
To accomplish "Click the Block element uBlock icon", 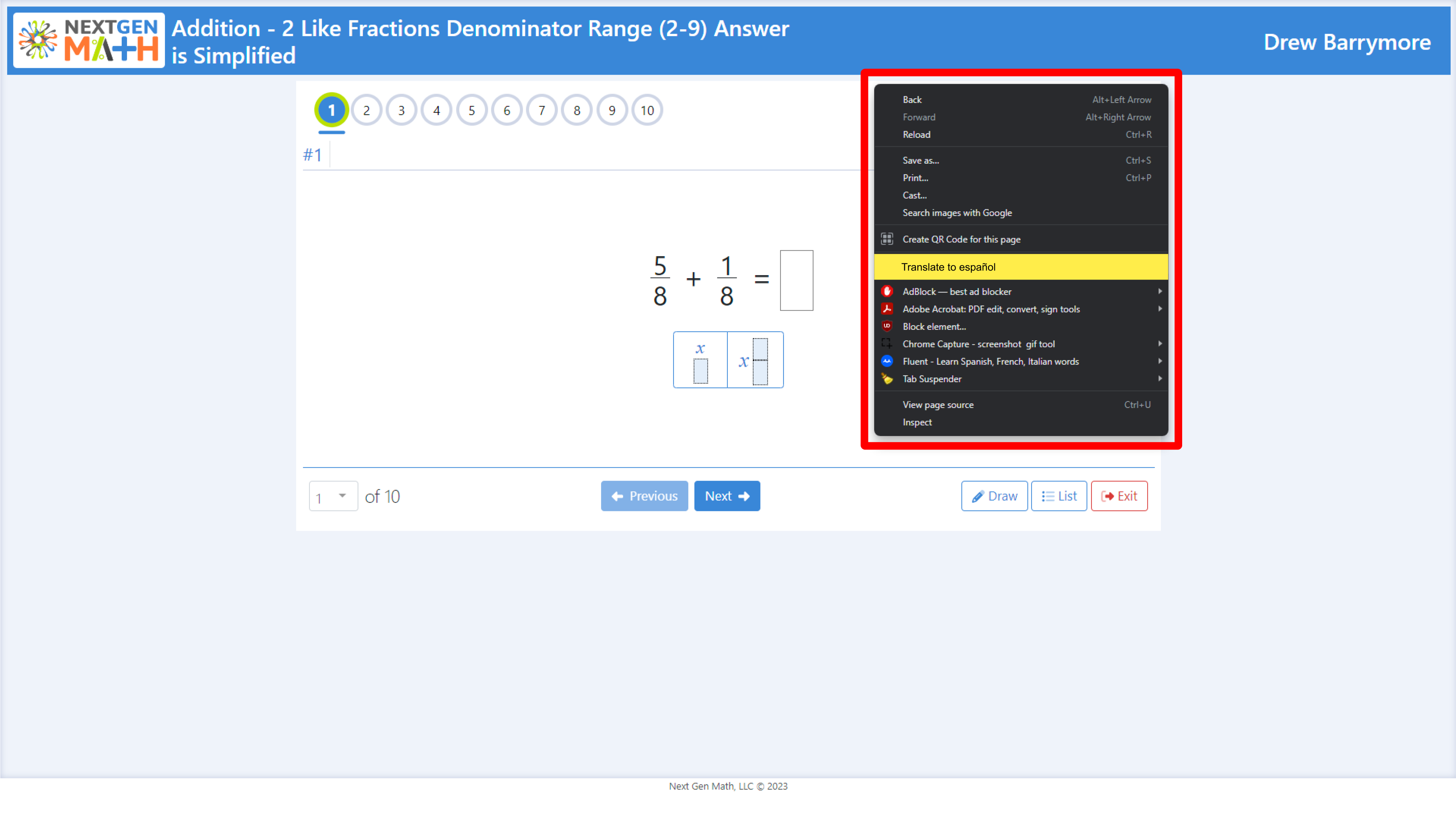I will click(887, 326).
